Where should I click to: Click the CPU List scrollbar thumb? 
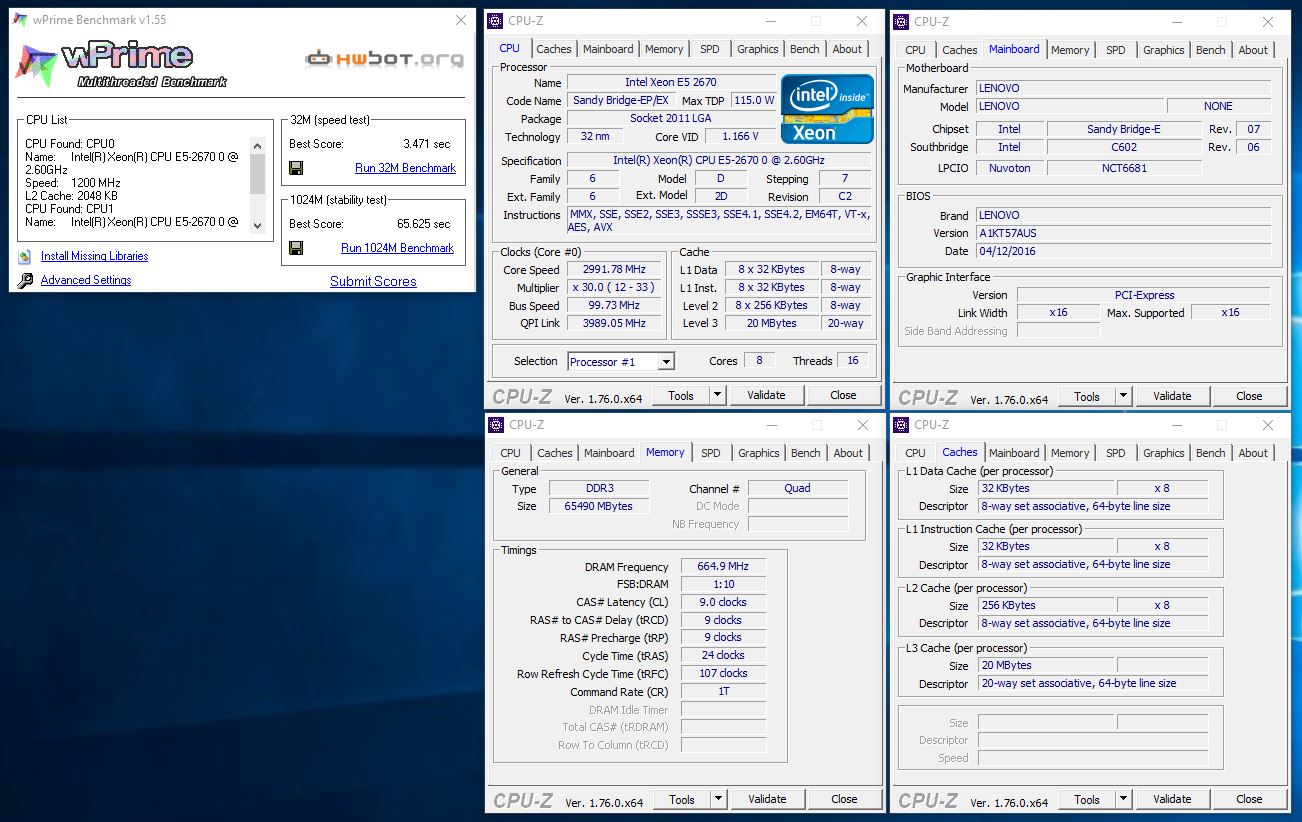tap(258, 174)
